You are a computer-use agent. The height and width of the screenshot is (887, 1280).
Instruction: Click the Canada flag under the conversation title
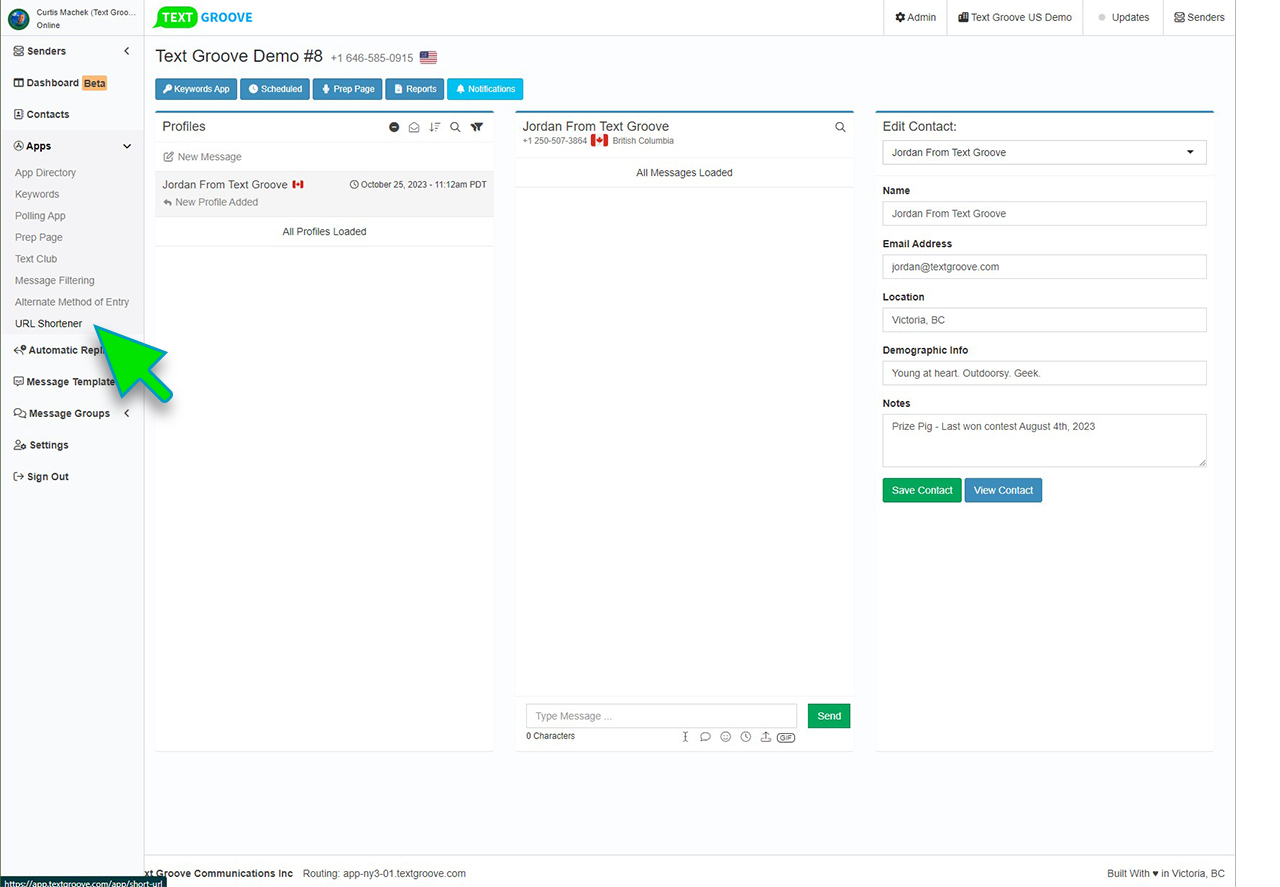click(x=599, y=140)
